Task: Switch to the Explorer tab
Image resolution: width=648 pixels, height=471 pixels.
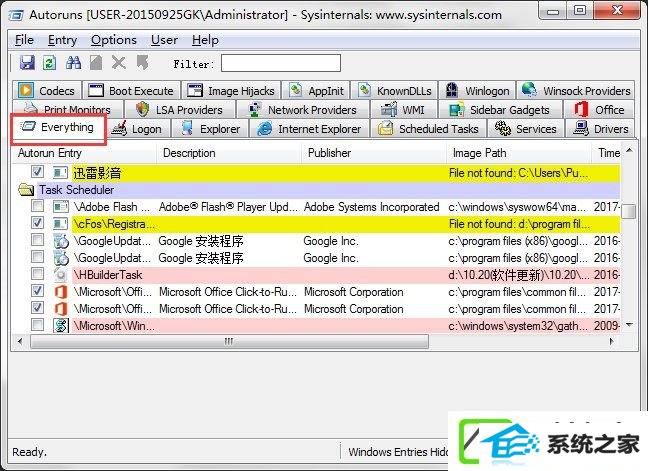Action: coord(210,129)
